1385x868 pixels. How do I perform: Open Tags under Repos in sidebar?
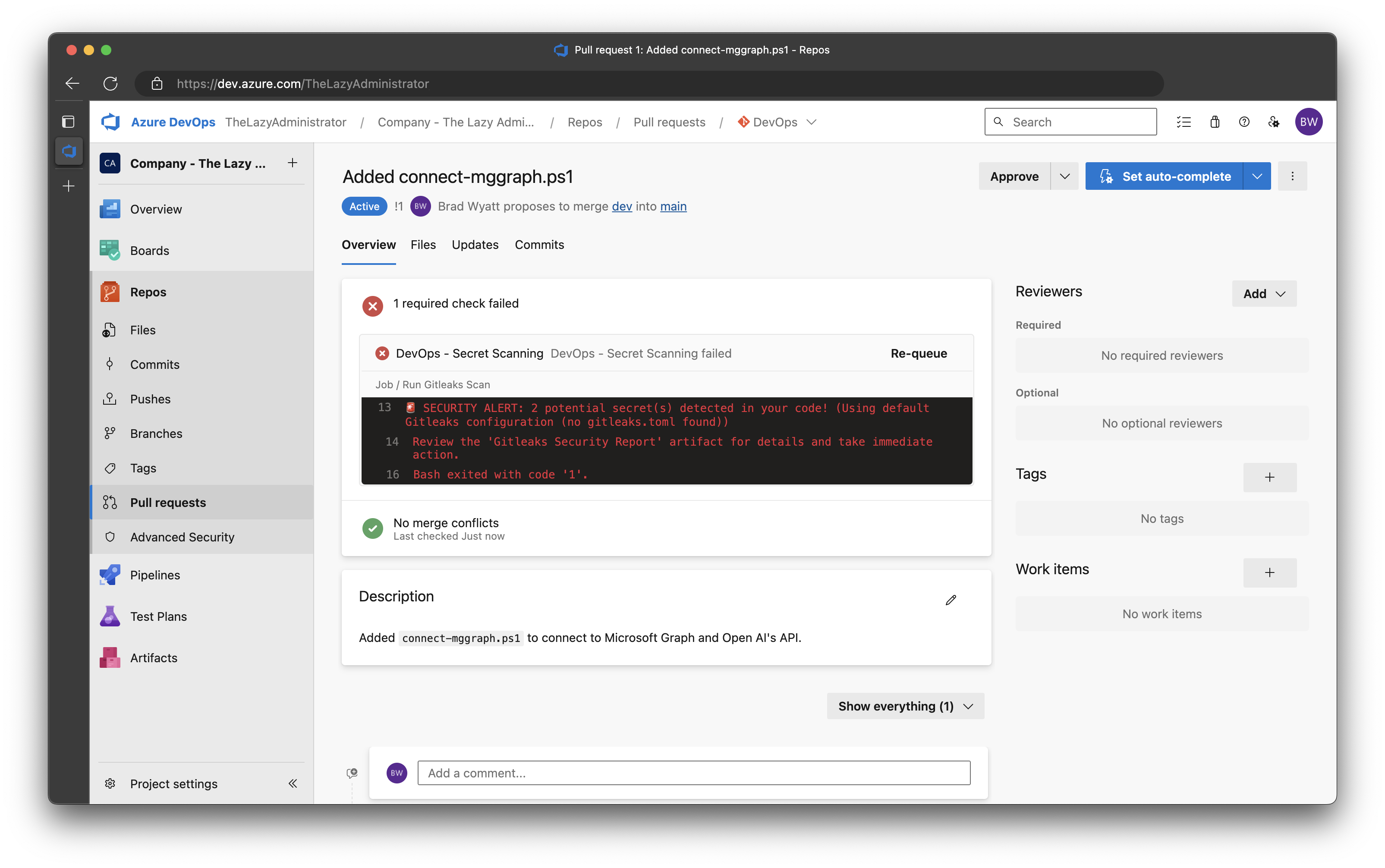(x=201, y=467)
